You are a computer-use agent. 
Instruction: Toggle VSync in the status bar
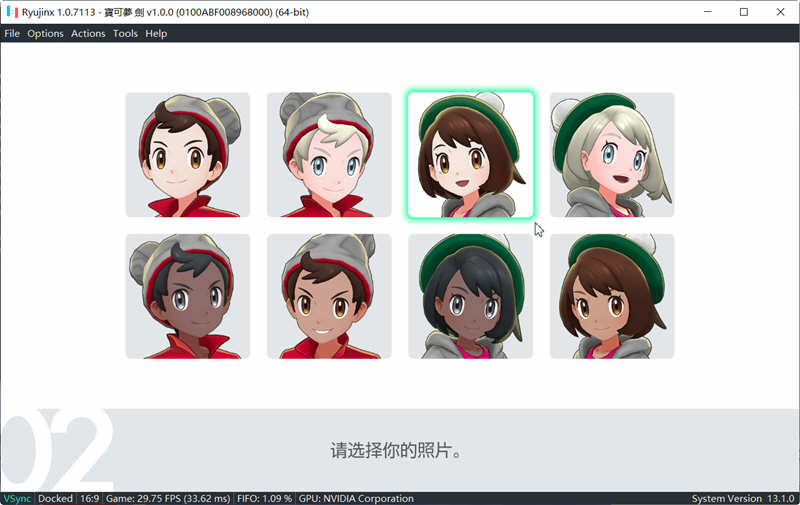[17, 498]
